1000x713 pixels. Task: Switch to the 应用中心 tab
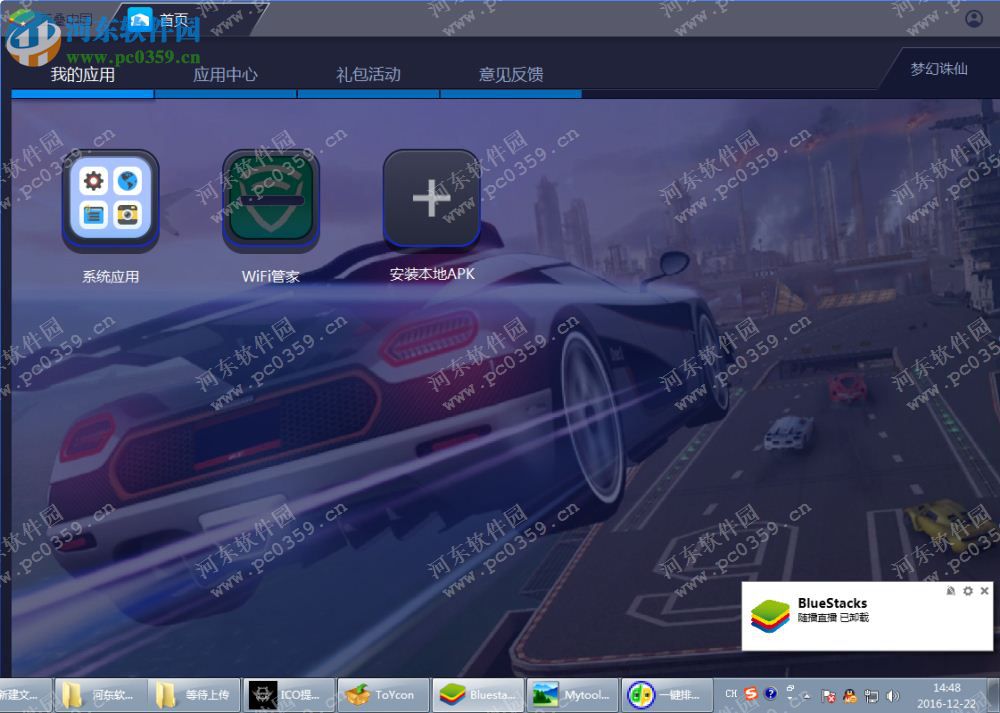(227, 74)
